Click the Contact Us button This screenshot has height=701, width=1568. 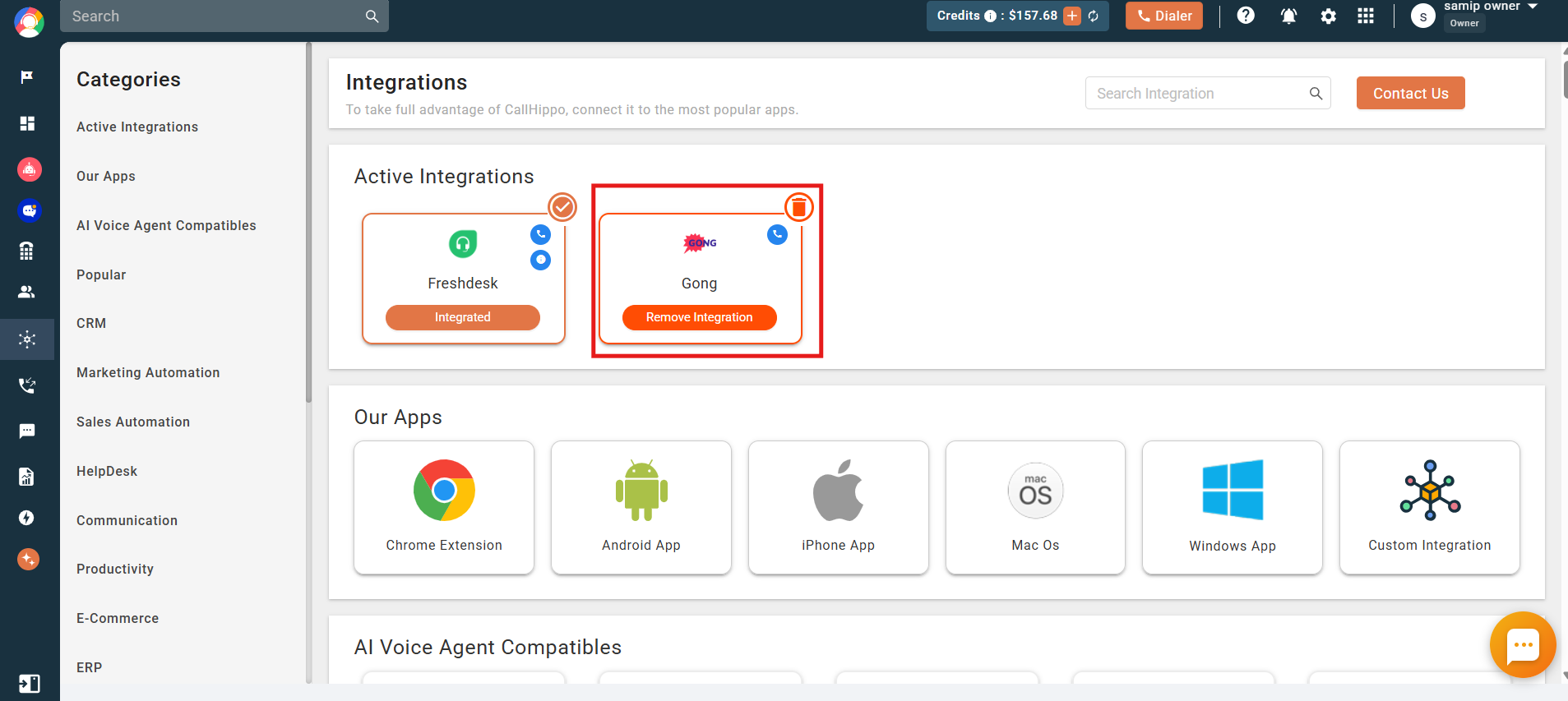[x=1410, y=94]
